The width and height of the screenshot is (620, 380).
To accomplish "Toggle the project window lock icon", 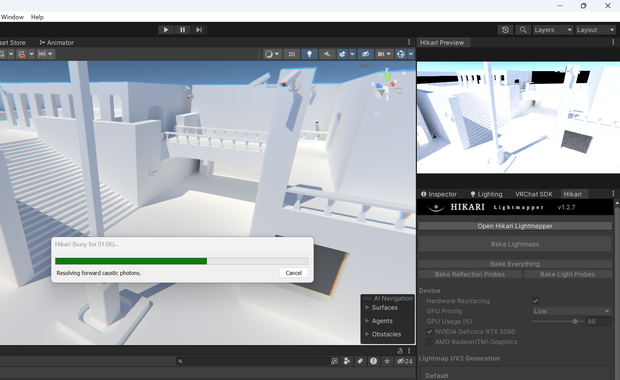I will pos(400,350).
